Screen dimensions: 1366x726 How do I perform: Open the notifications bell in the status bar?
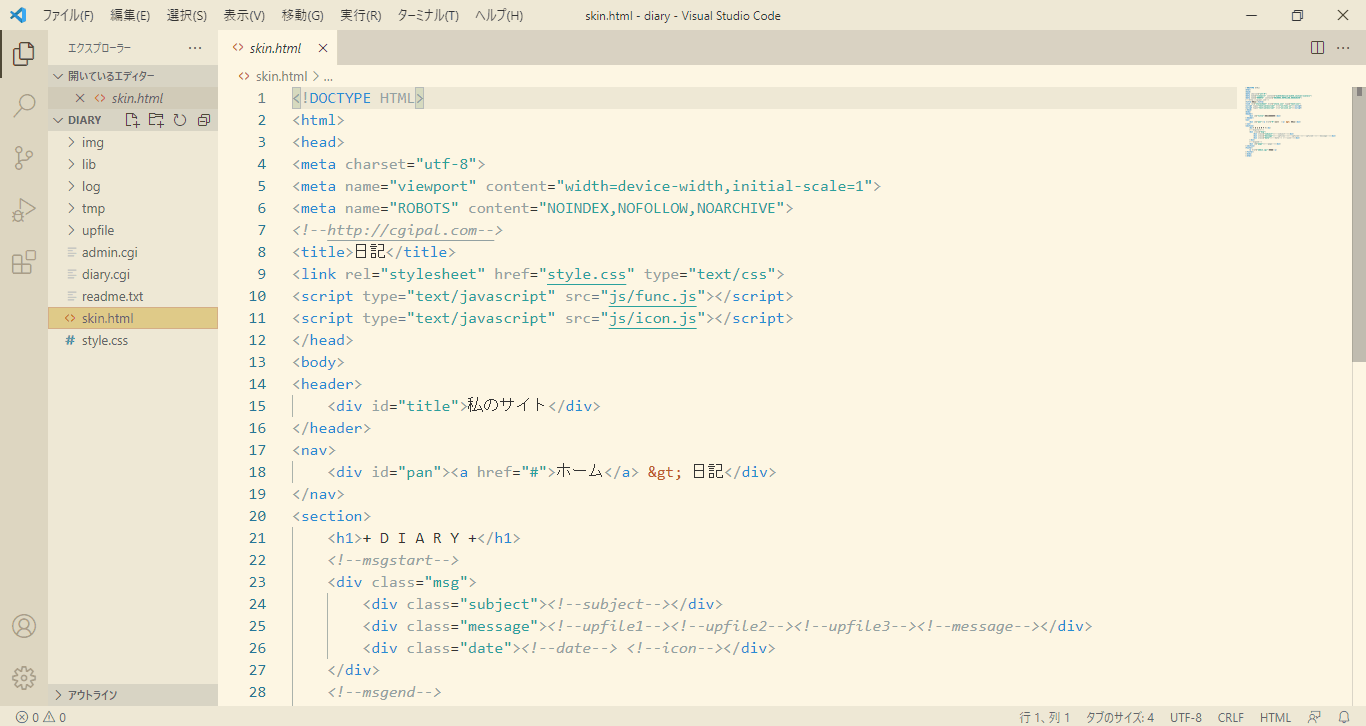(x=1344, y=717)
